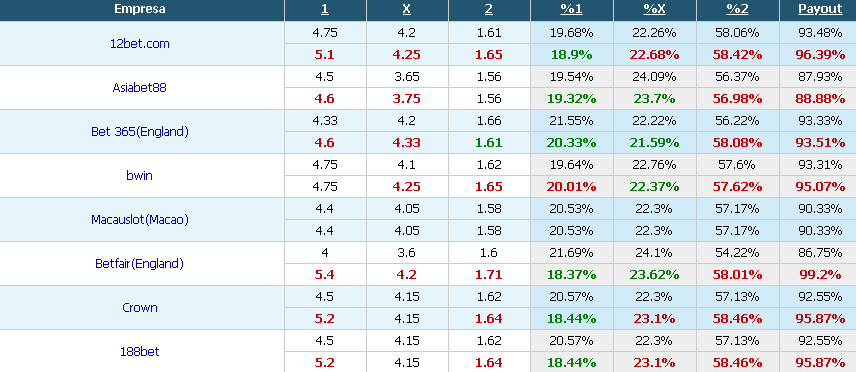856x372 pixels.
Task: Sort by the %1 column header
Action: pos(572,9)
